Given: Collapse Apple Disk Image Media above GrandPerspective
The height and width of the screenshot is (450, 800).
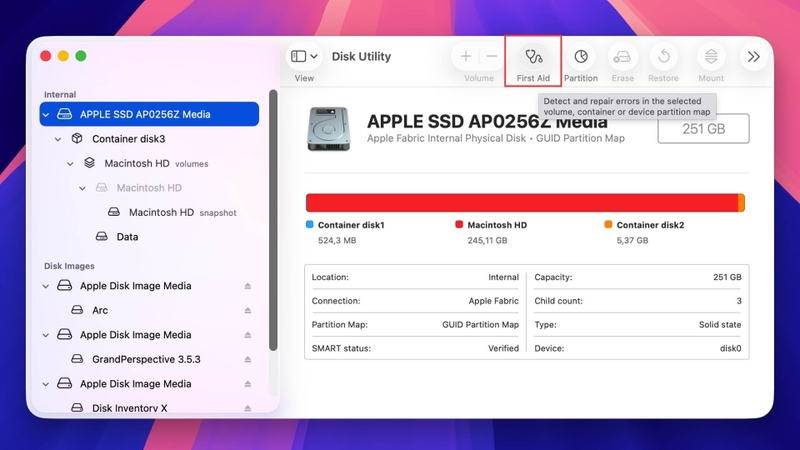Looking at the screenshot, I should (x=46, y=335).
